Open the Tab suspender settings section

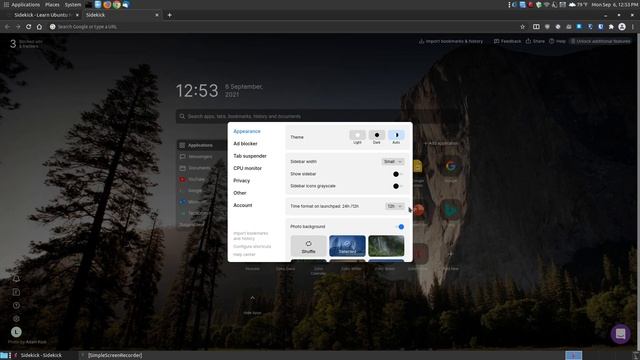coord(249,156)
